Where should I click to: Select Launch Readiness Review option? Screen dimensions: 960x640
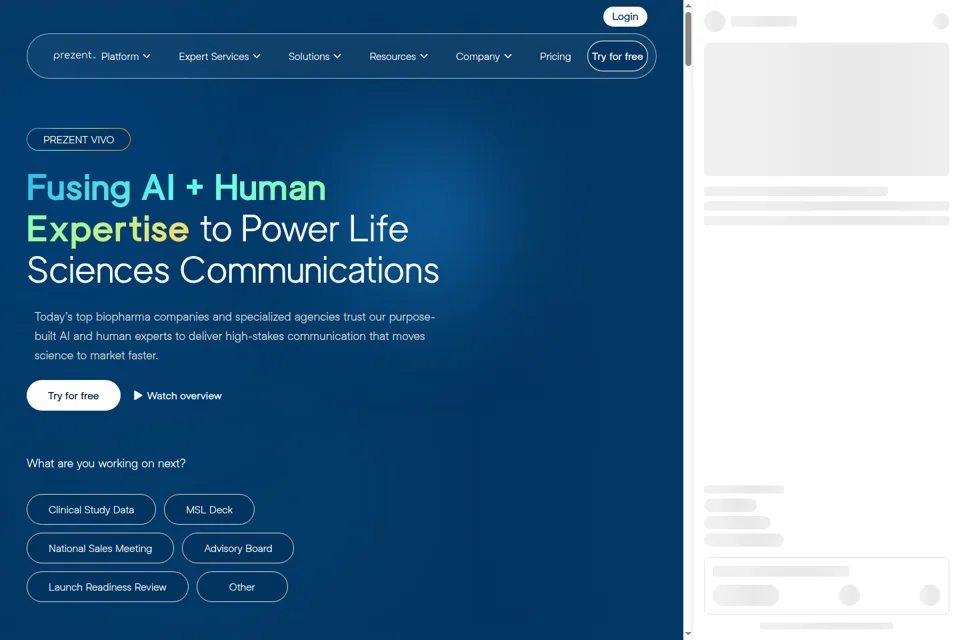pos(108,587)
